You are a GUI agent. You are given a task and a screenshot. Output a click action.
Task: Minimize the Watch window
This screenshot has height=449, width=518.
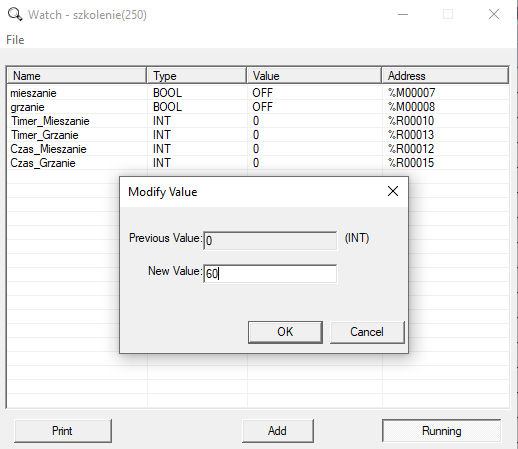click(x=403, y=15)
